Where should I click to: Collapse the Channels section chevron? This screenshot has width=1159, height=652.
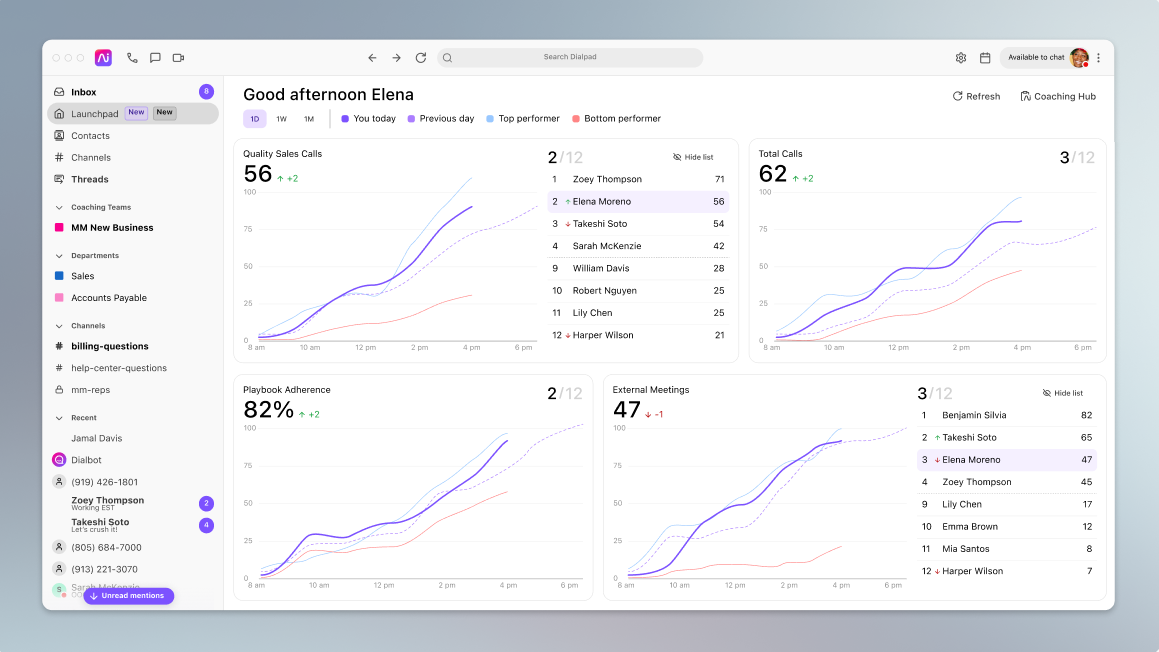59,326
